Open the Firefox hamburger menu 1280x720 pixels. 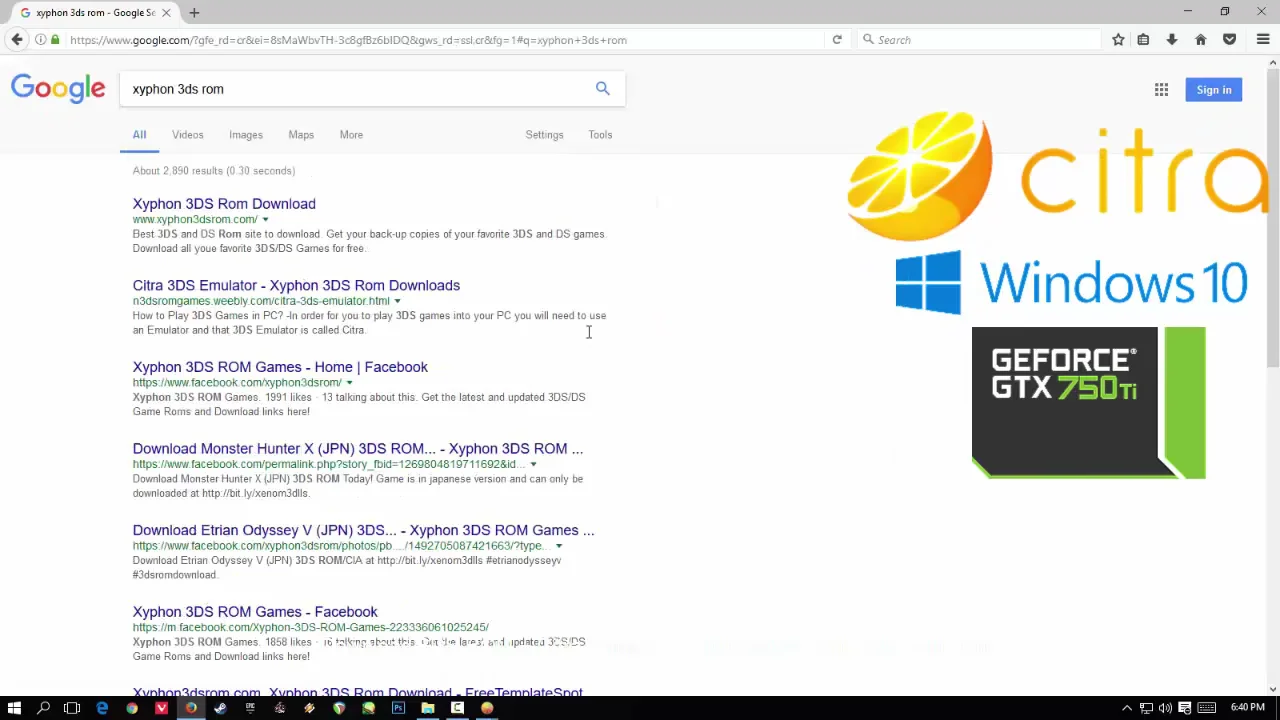pos(1263,40)
